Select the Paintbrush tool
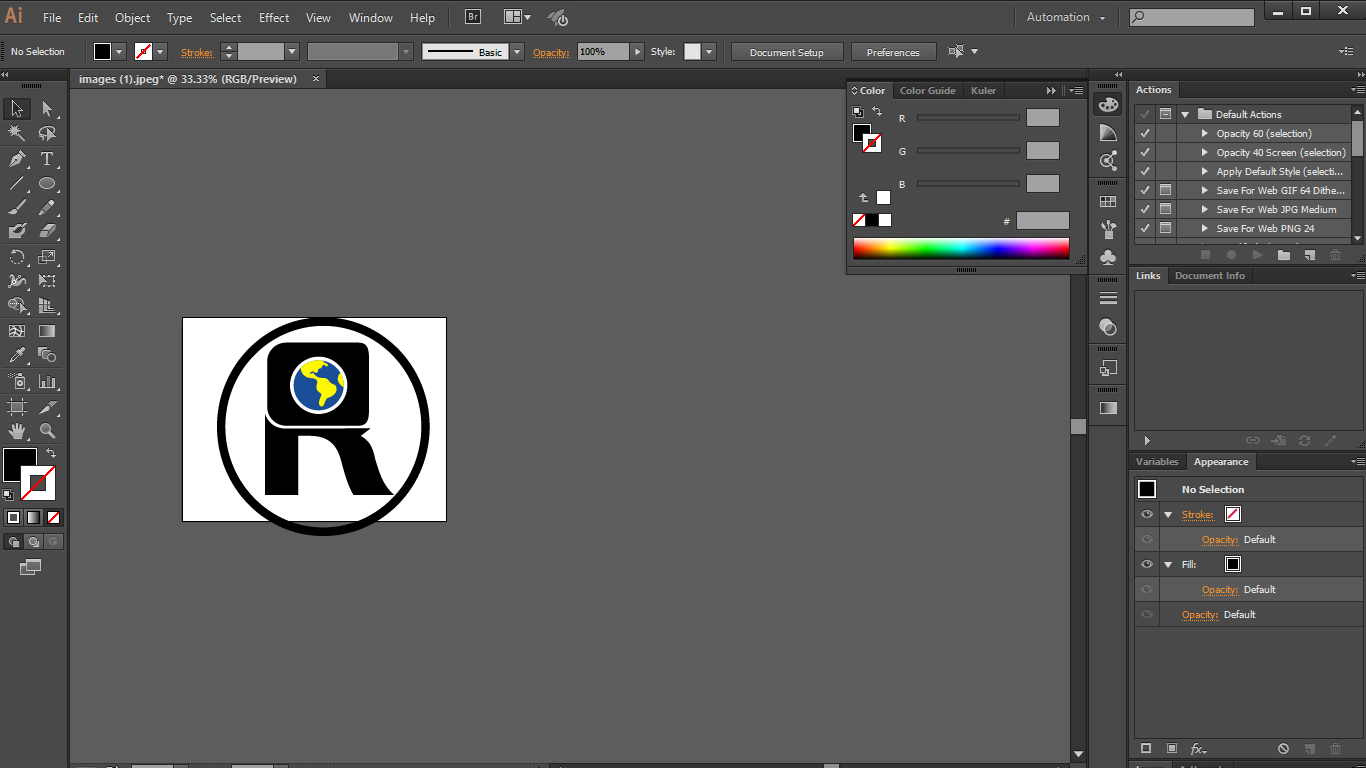The width and height of the screenshot is (1366, 768). tap(17, 208)
